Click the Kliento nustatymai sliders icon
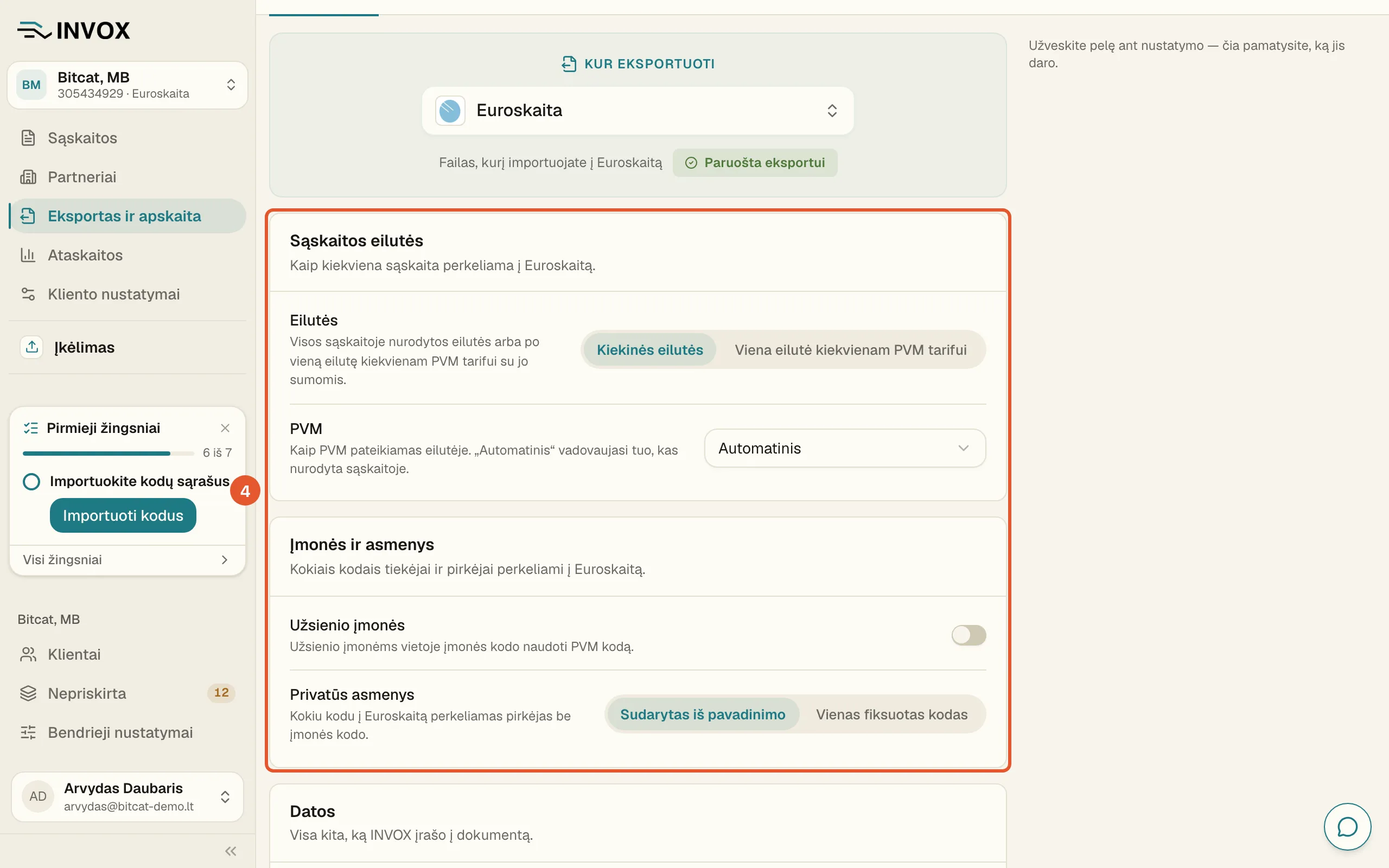 coord(28,294)
